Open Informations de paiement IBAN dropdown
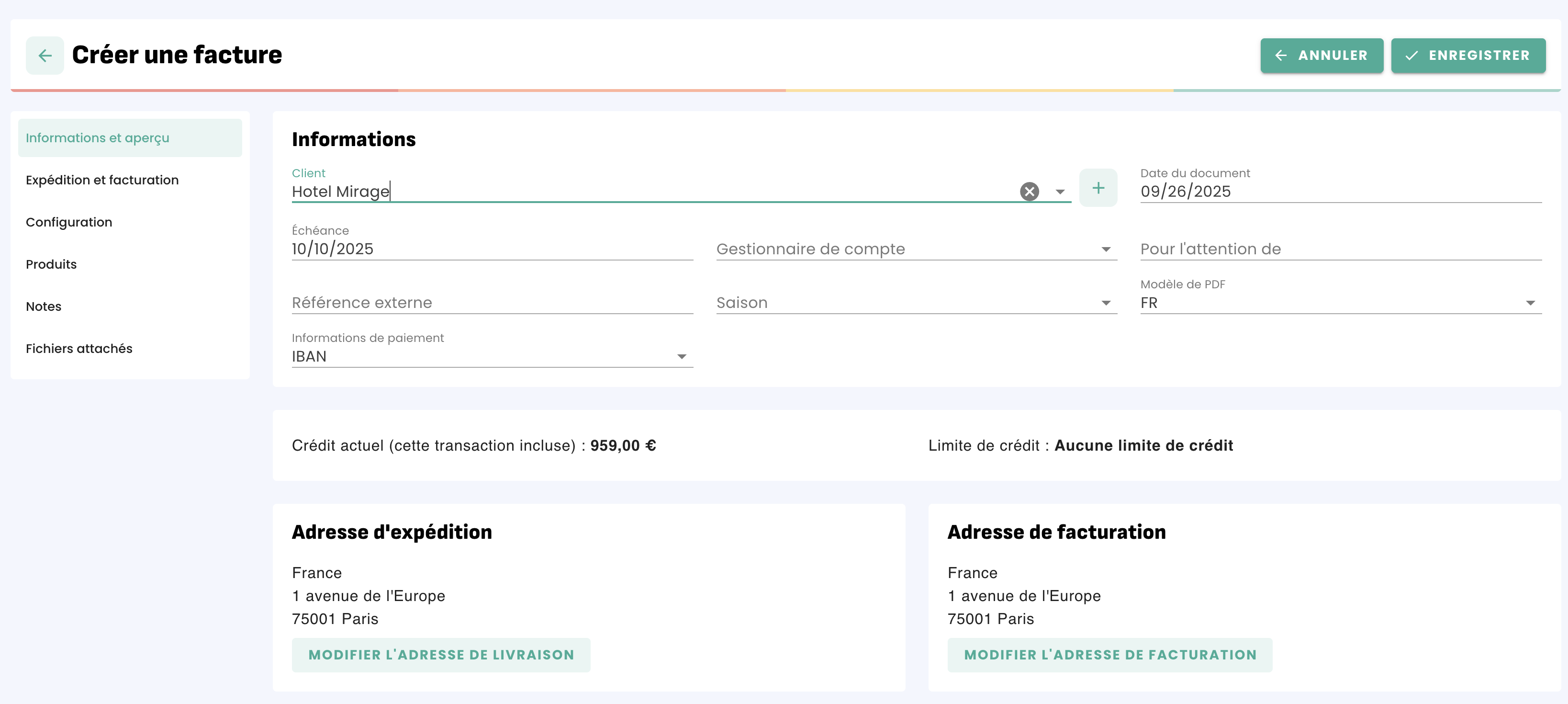Screen dimensions: 1568x704 pyautogui.click(x=681, y=357)
